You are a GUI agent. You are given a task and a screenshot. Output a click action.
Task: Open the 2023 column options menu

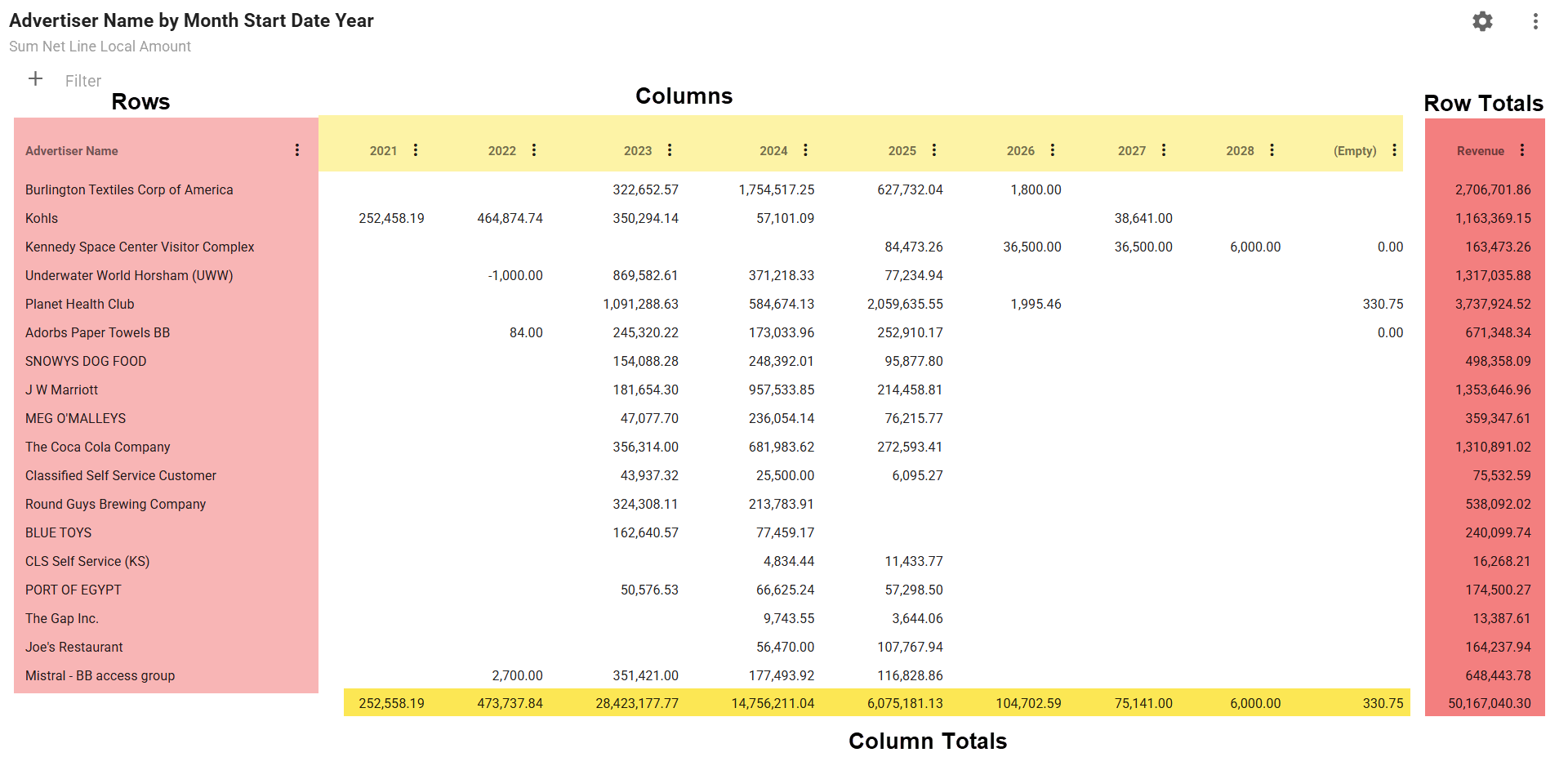coord(670,150)
